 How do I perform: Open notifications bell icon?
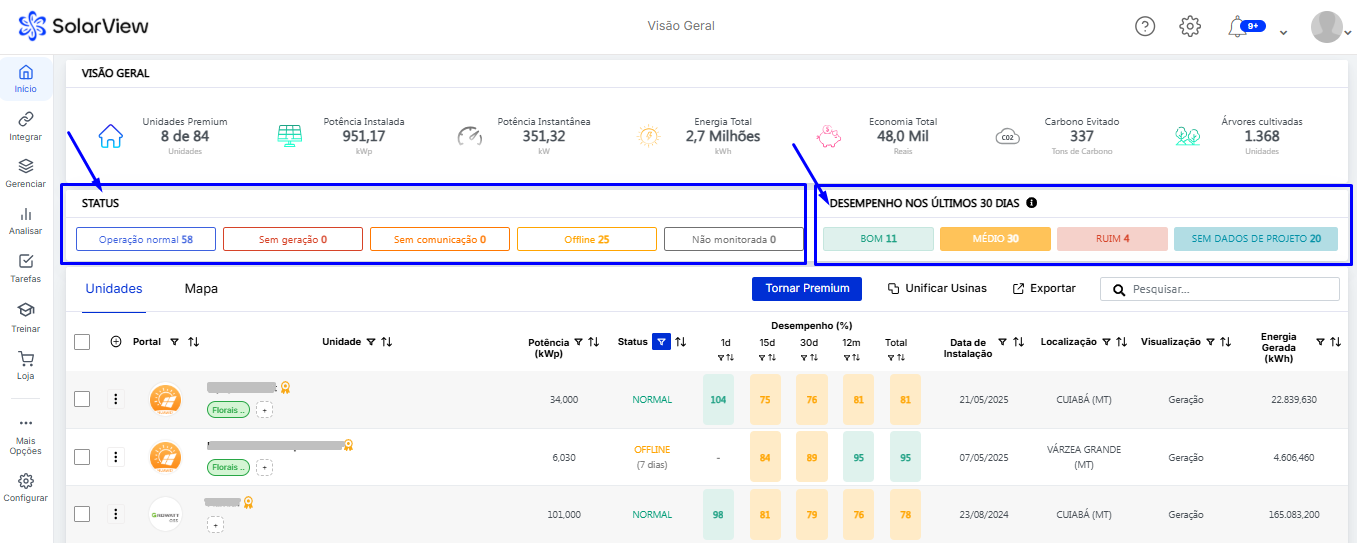(1237, 27)
